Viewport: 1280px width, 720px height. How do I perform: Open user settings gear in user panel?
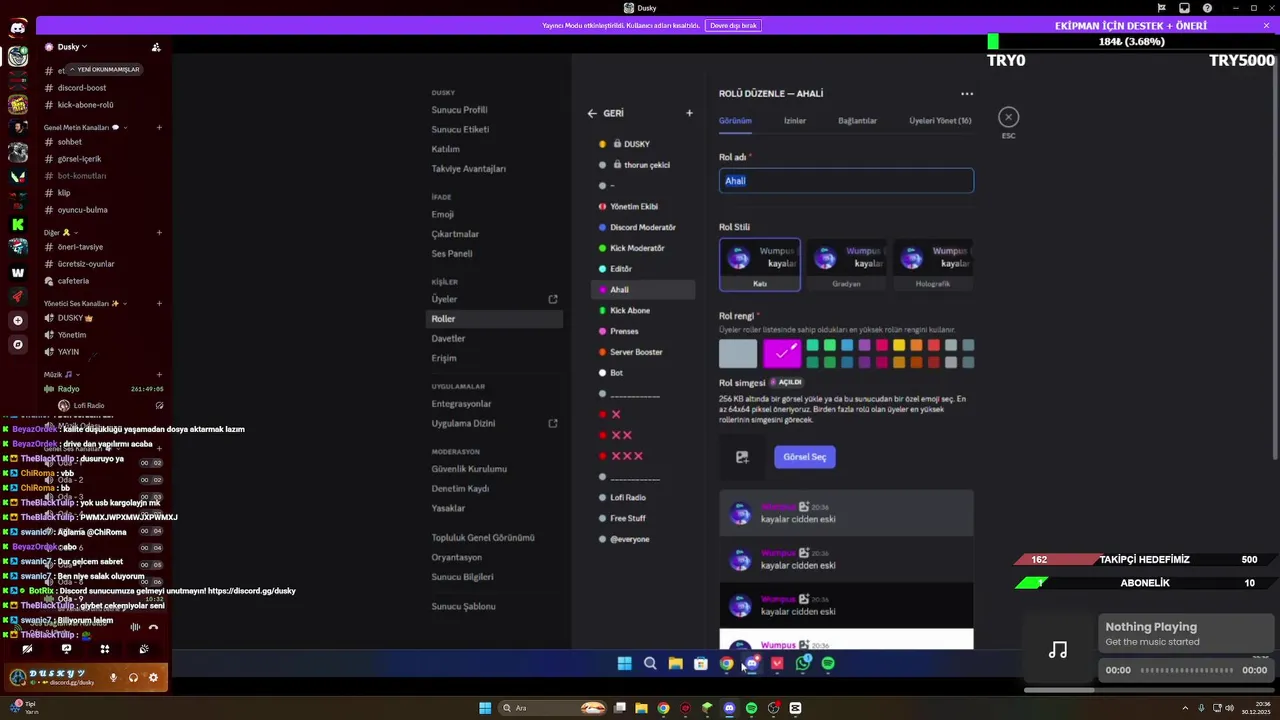[x=153, y=677]
